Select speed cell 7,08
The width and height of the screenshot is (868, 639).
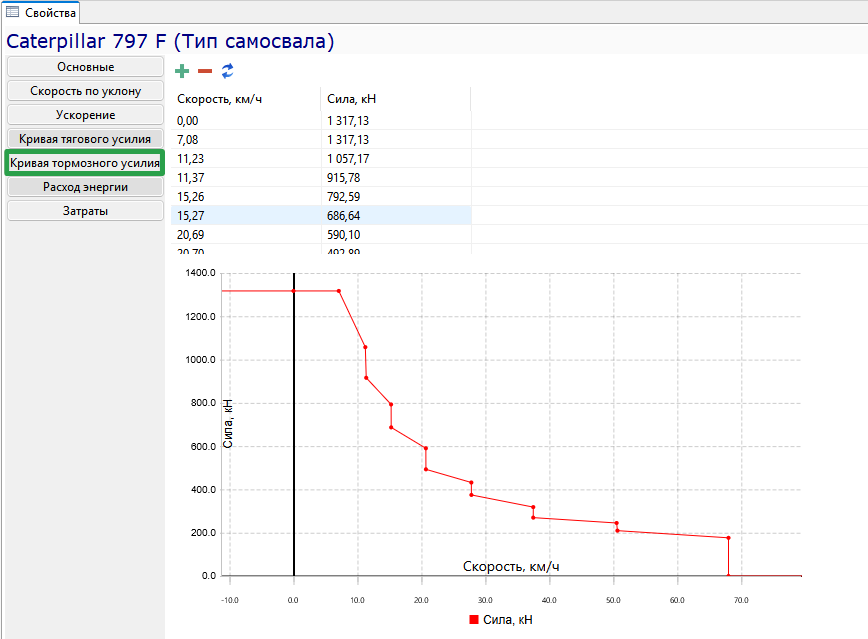coord(246,140)
